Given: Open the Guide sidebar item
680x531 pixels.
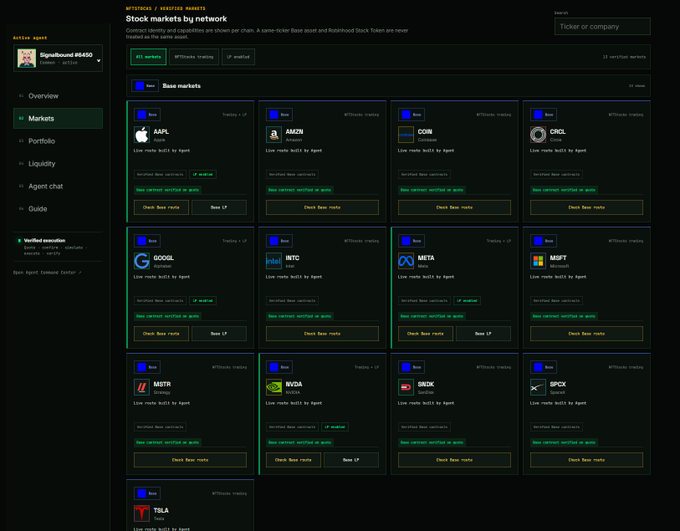Looking at the screenshot, I should tap(58, 209).
